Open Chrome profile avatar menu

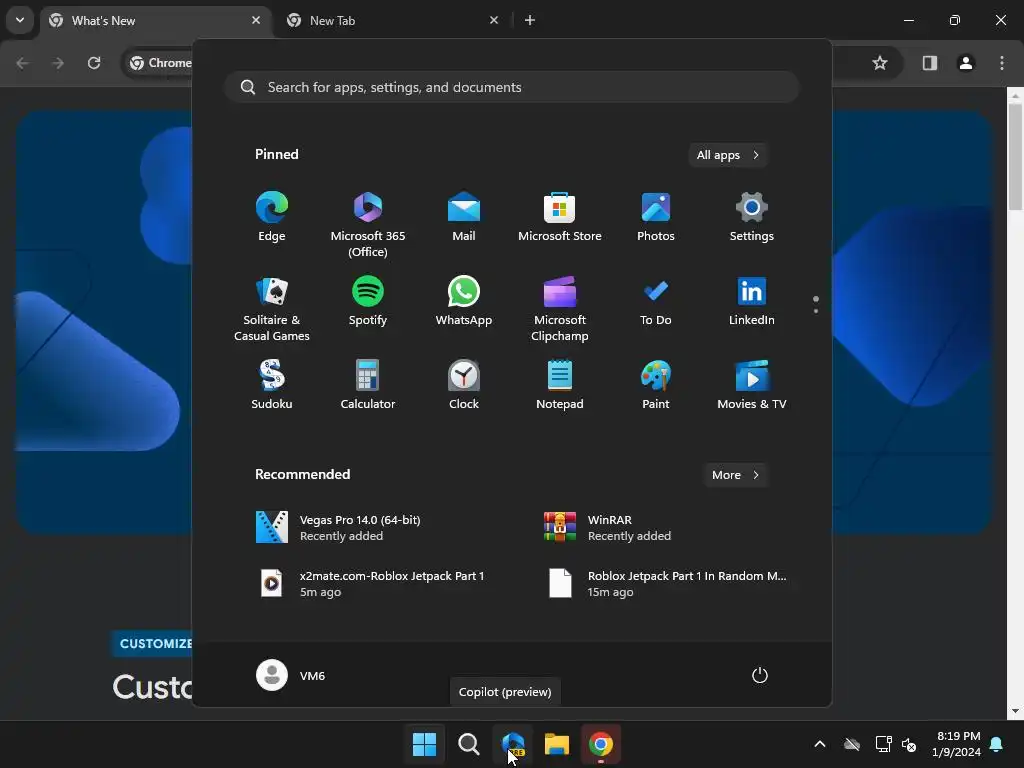tap(966, 63)
